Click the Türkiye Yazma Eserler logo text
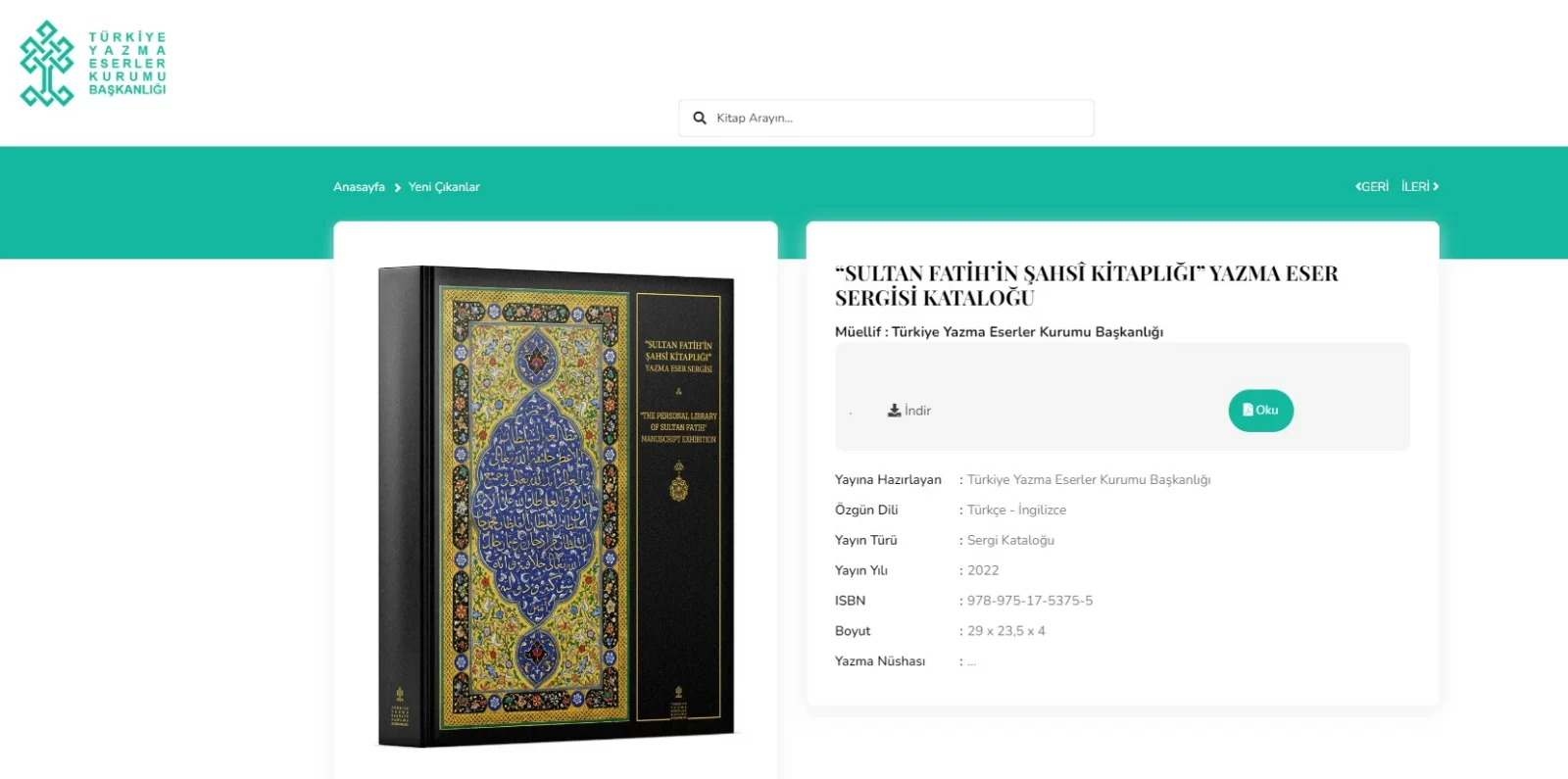This screenshot has height=779, width=1568. pyautogui.click(x=127, y=64)
